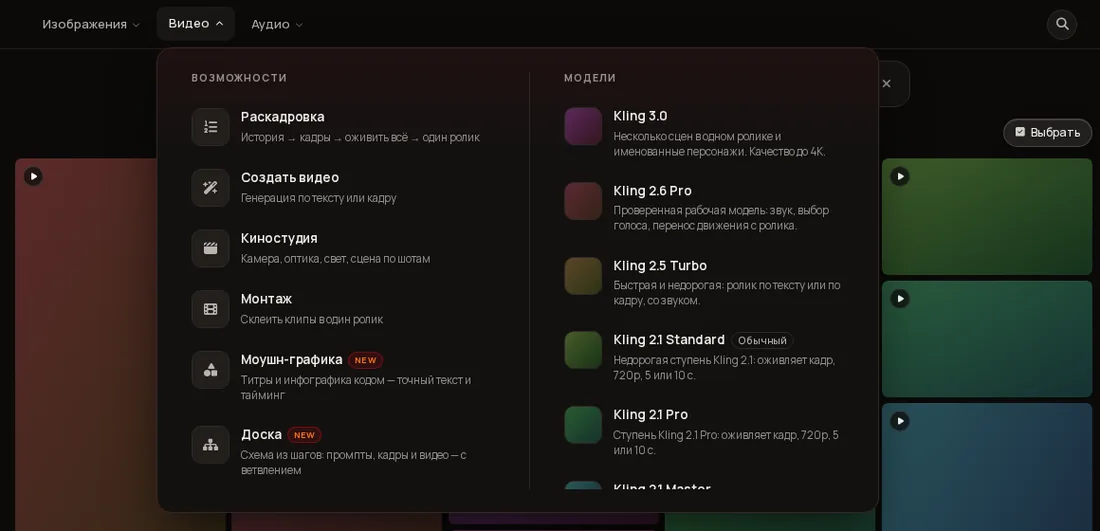Select the Kling 2.5 Turbo brown swatch

pyautogui.click(x=583, y=276)
